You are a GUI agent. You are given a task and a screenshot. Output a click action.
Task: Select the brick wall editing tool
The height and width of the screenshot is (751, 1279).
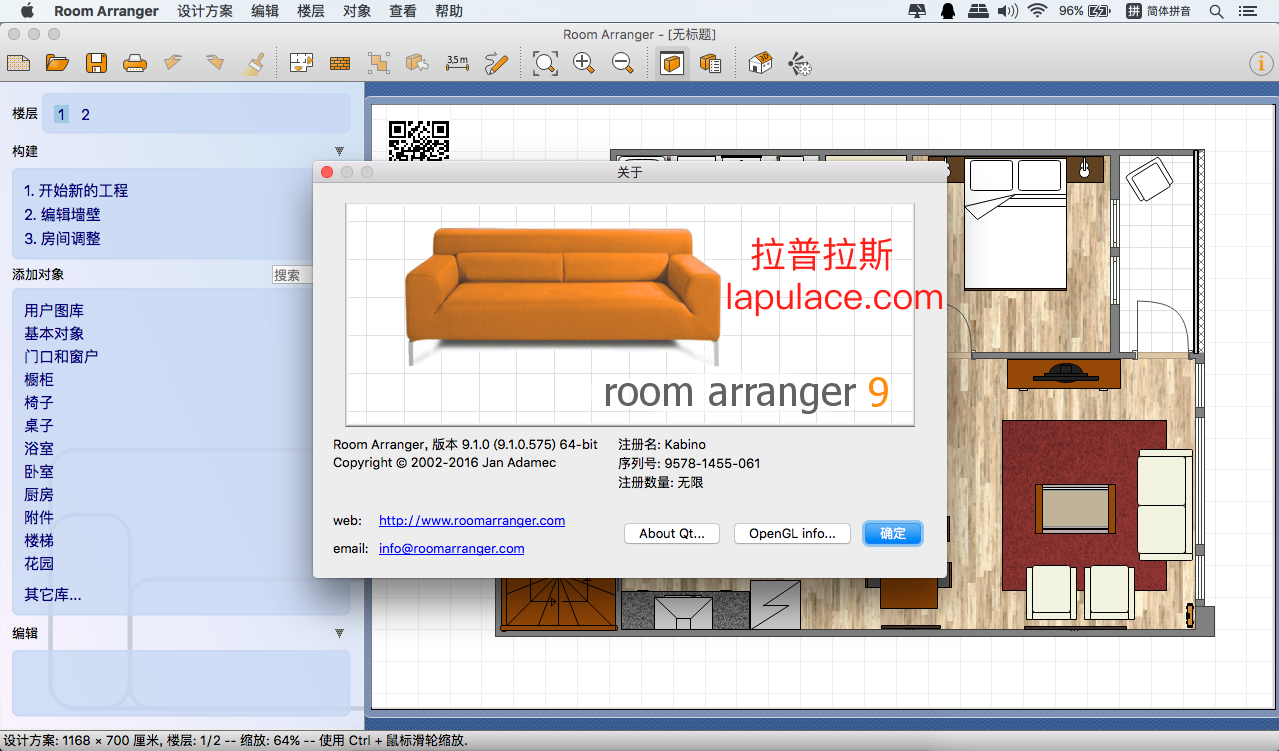(340, 64)
